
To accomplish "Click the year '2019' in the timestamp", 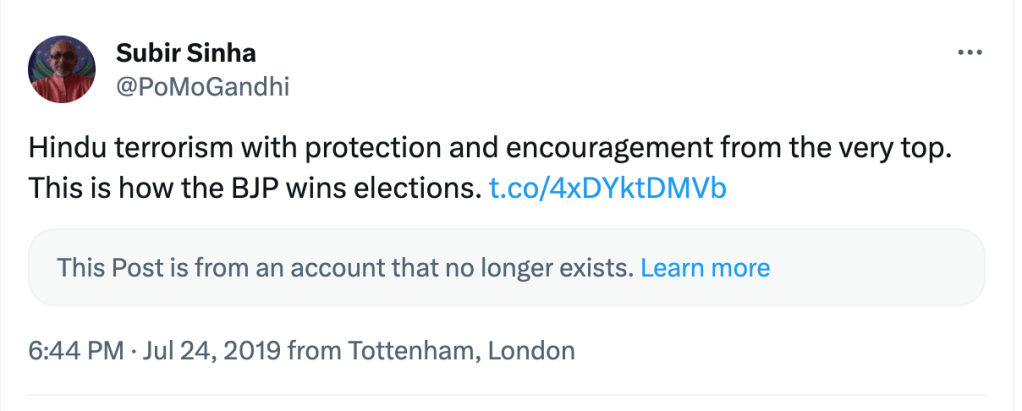I will pyautogui.click(x=256, y=351).
